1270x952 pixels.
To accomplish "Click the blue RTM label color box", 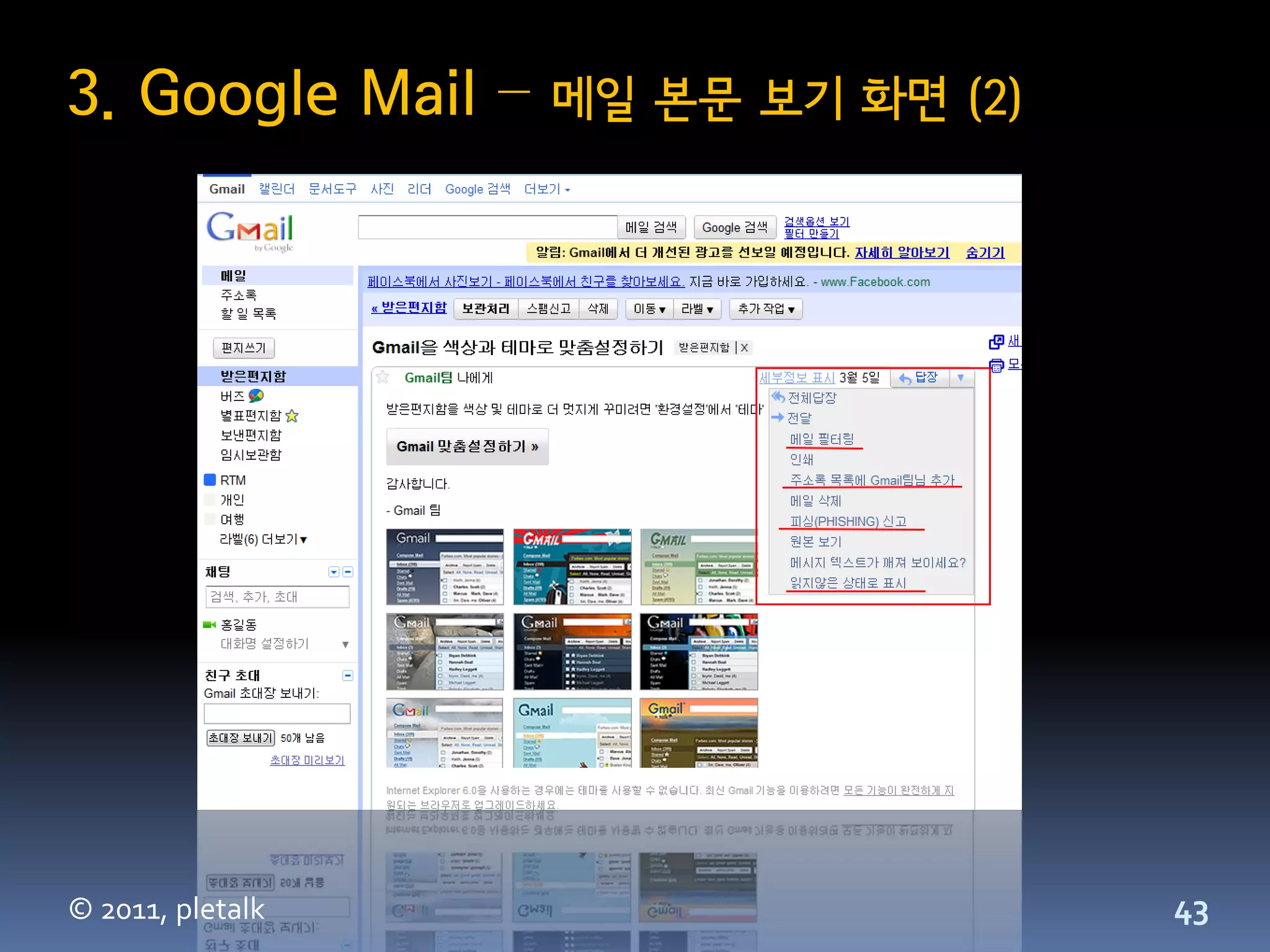I will [x=210, y=480].
